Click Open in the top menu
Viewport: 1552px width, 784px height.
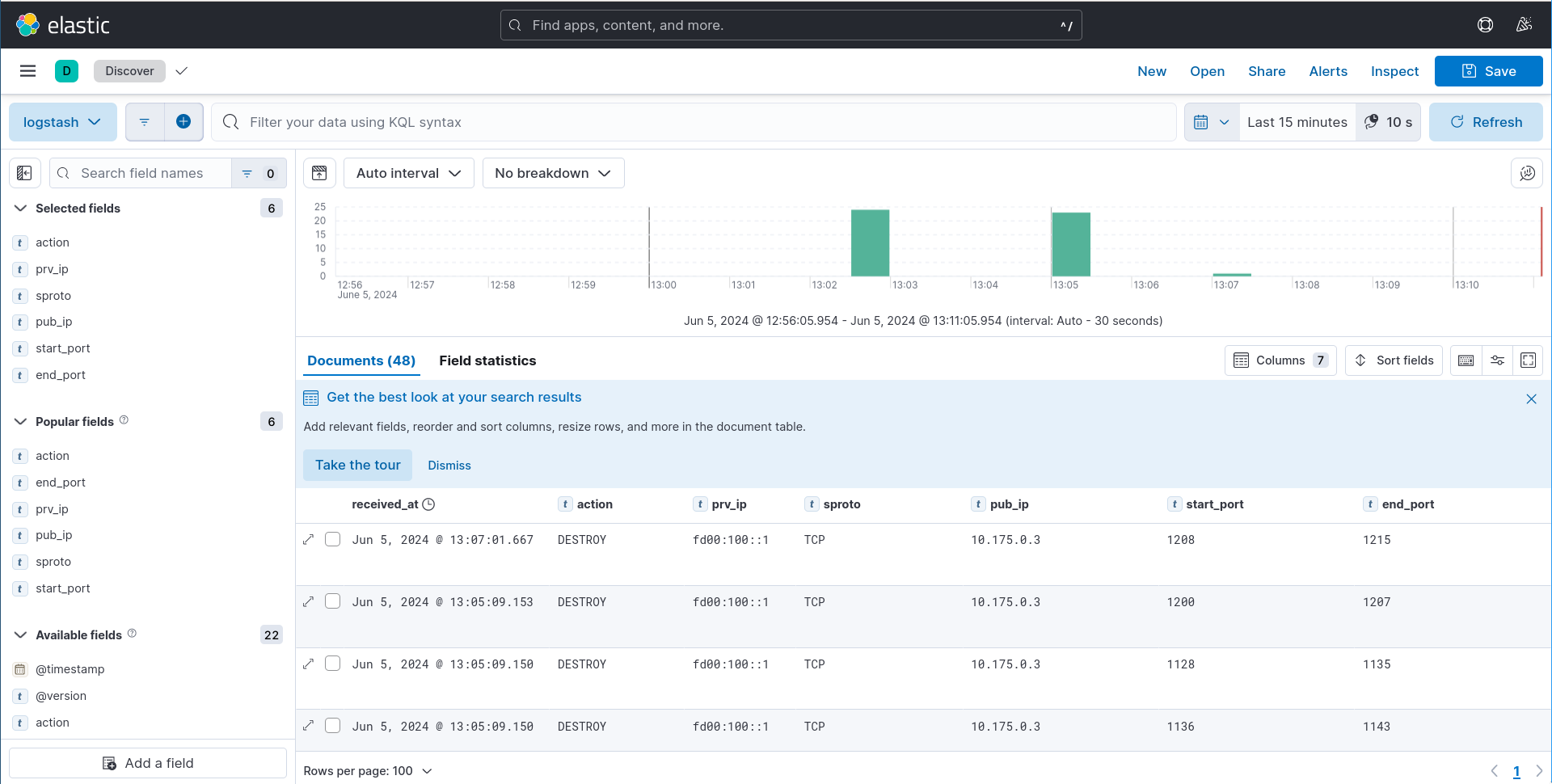(x=1207, y=71)
